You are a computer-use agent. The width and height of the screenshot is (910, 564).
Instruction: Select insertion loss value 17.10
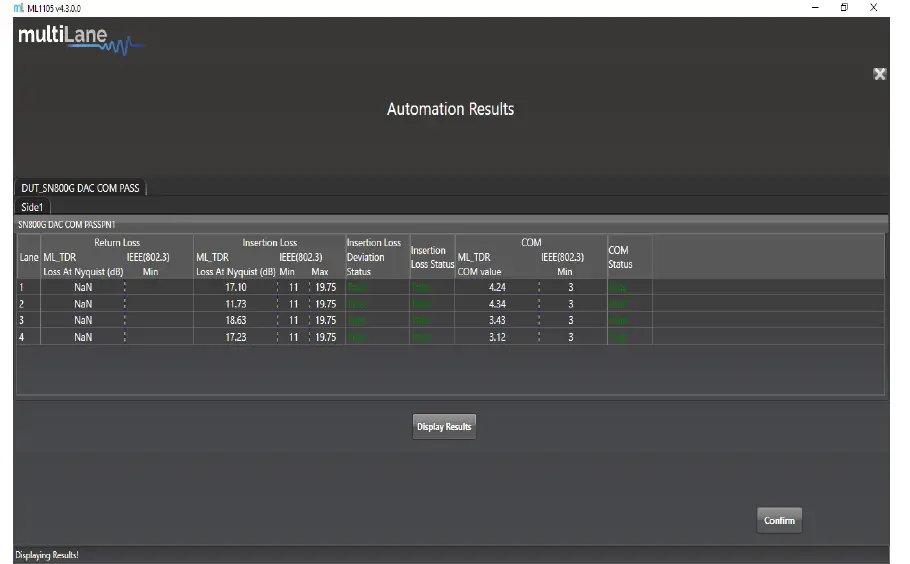pyautogui.click(x=236, y=287)
